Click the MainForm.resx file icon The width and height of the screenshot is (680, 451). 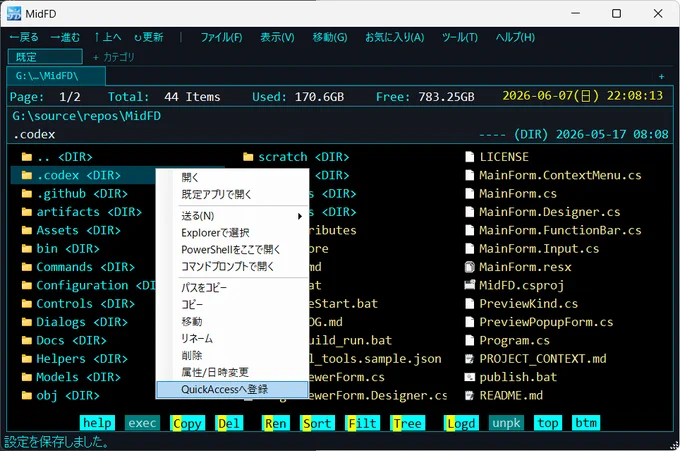tap(469, 267)
